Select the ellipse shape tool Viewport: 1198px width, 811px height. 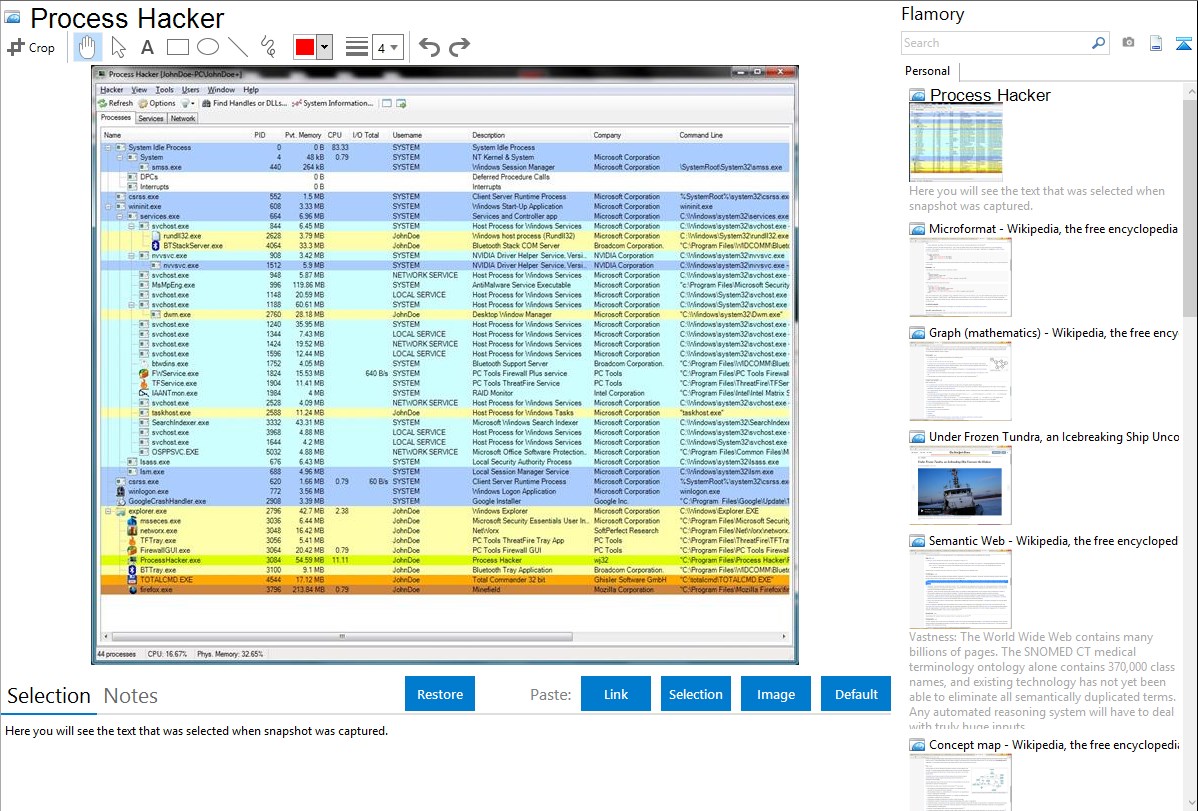click(x=207, y=47)
